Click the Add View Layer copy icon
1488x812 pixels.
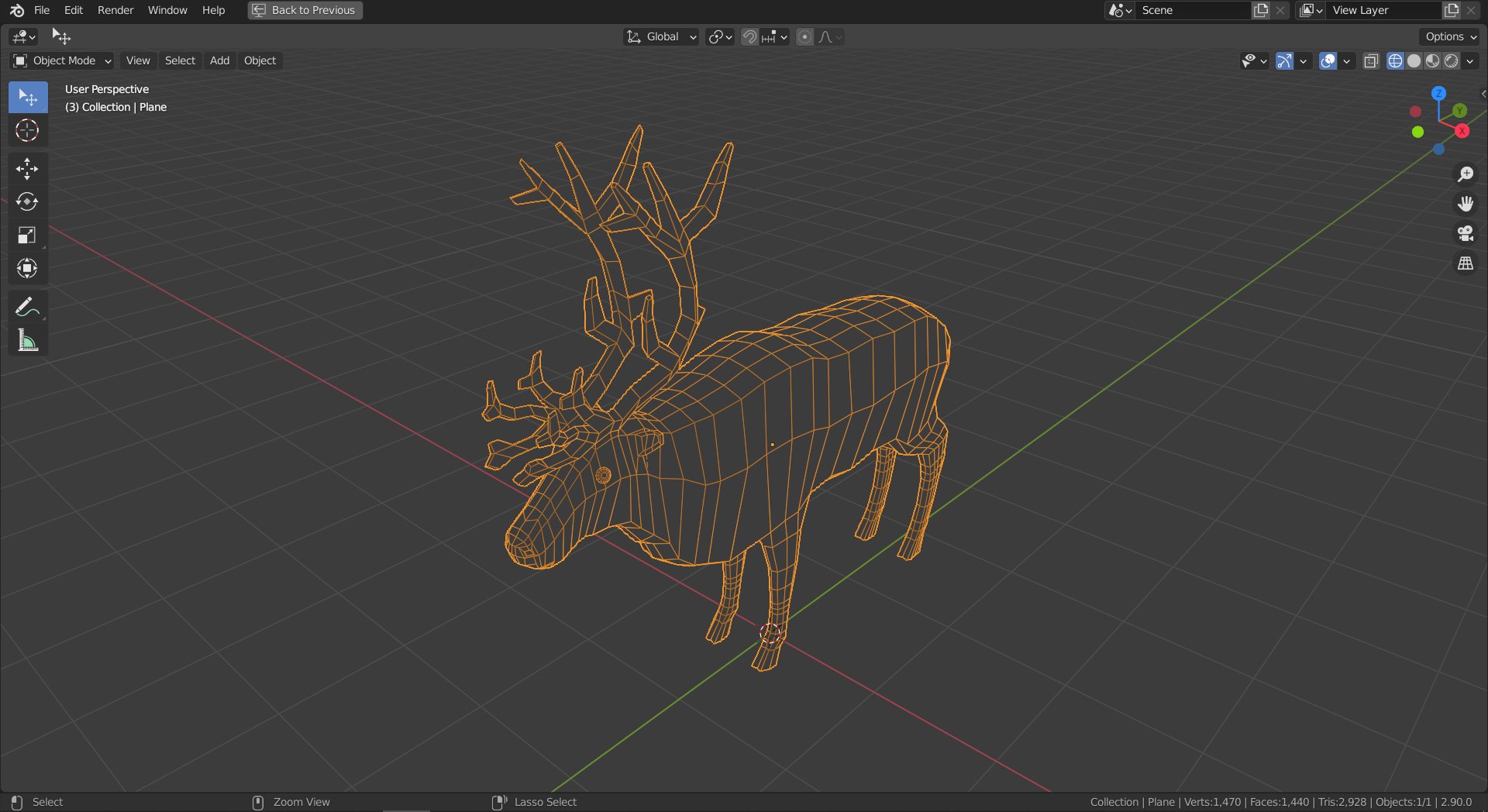(x=1452, y=10)
